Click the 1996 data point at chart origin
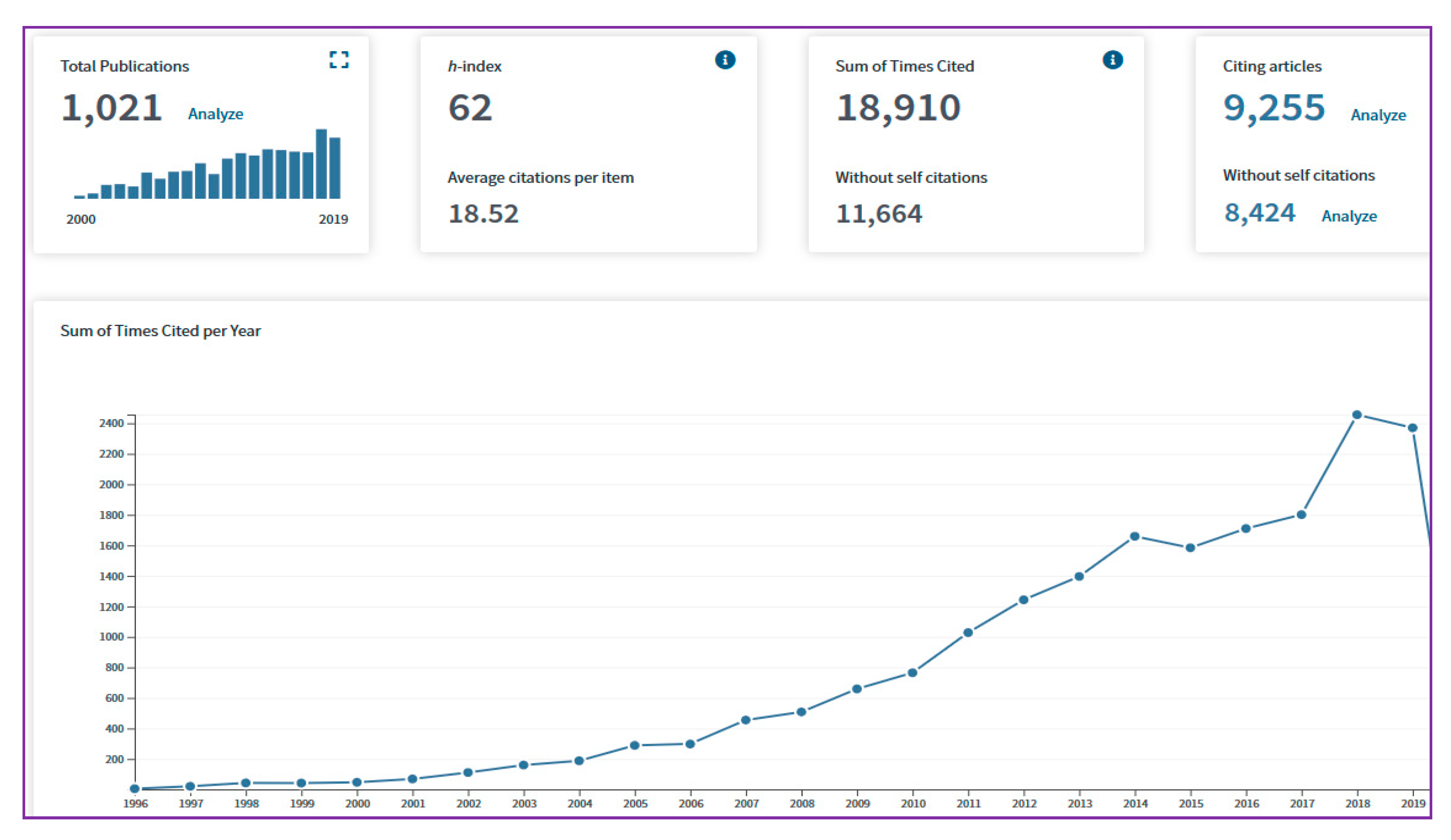Viewport: 1451px width, 840px height. pos(135,788)
